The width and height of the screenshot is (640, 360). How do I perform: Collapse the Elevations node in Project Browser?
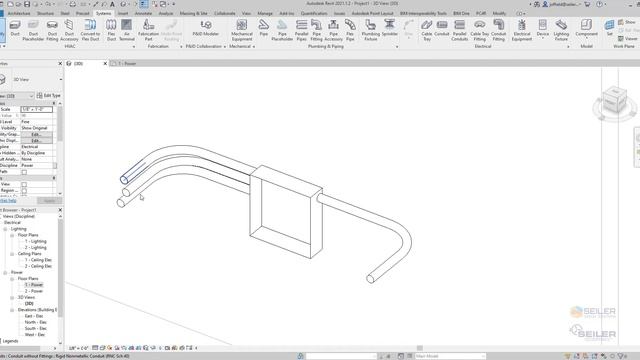point(12,310)
